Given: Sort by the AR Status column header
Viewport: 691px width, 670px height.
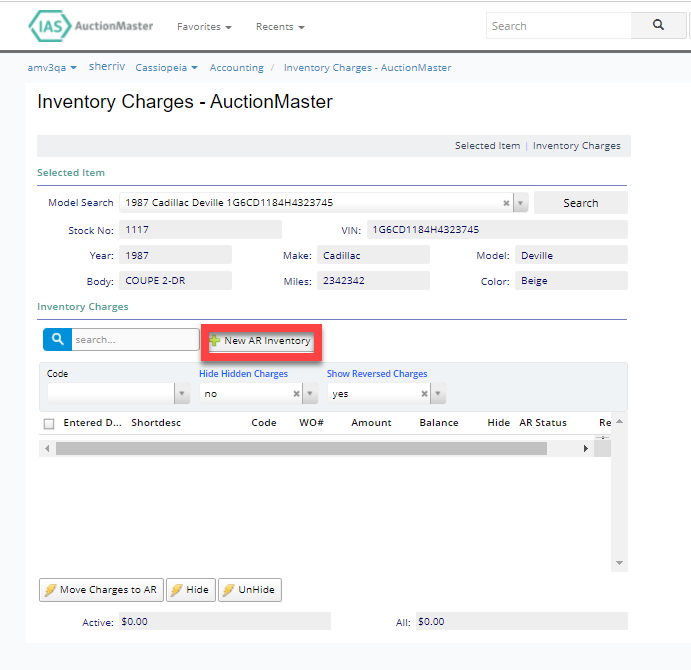Looking at the screenshot, I should pos(543,423).
